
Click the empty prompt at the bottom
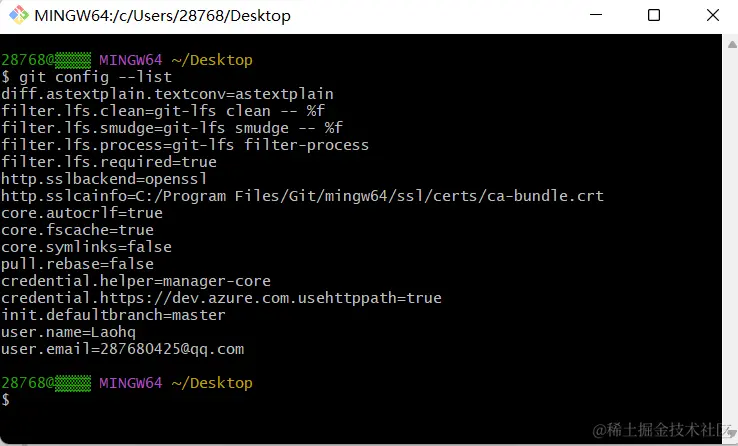8,400
